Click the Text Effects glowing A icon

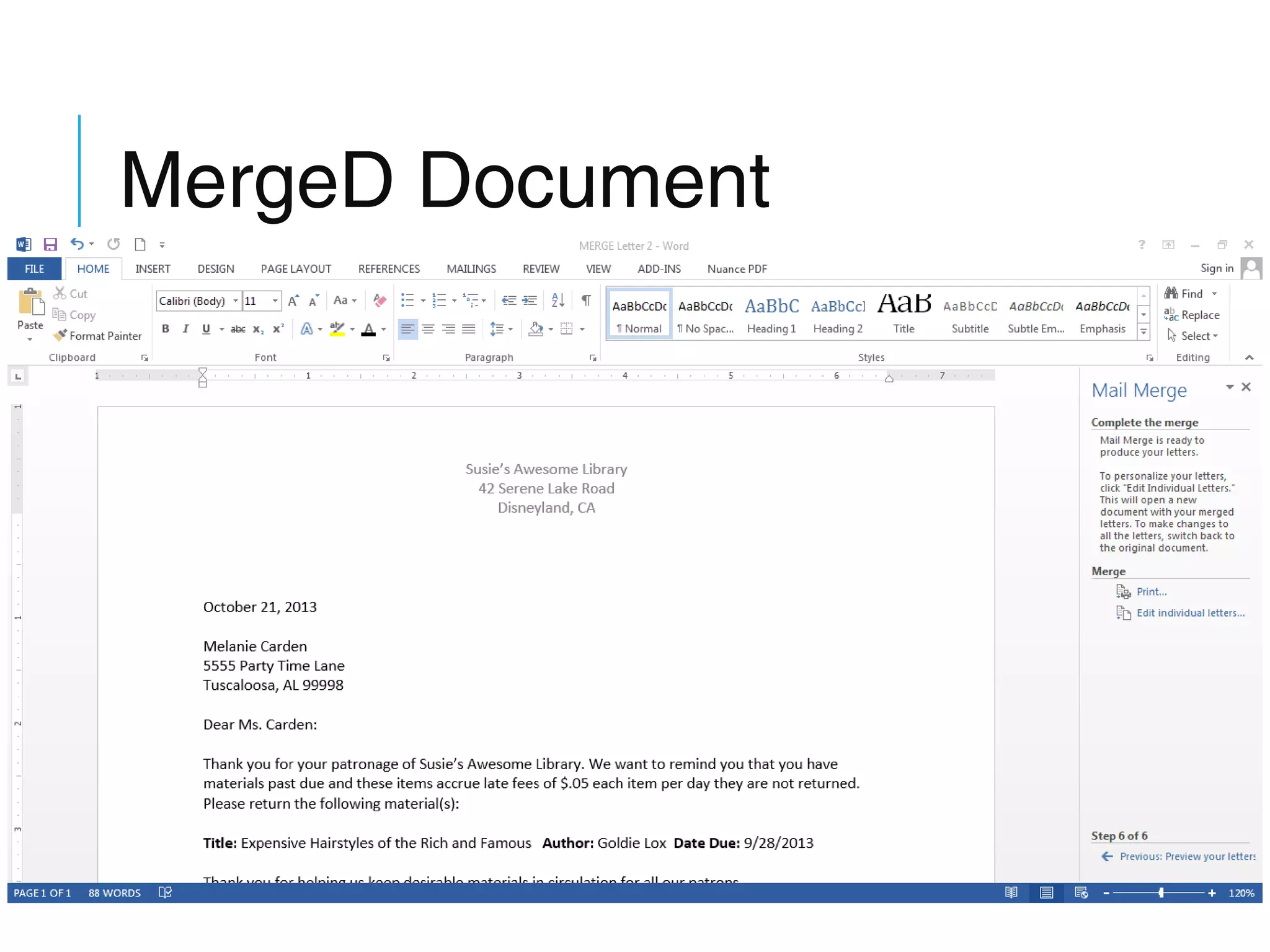click(307, 329)
